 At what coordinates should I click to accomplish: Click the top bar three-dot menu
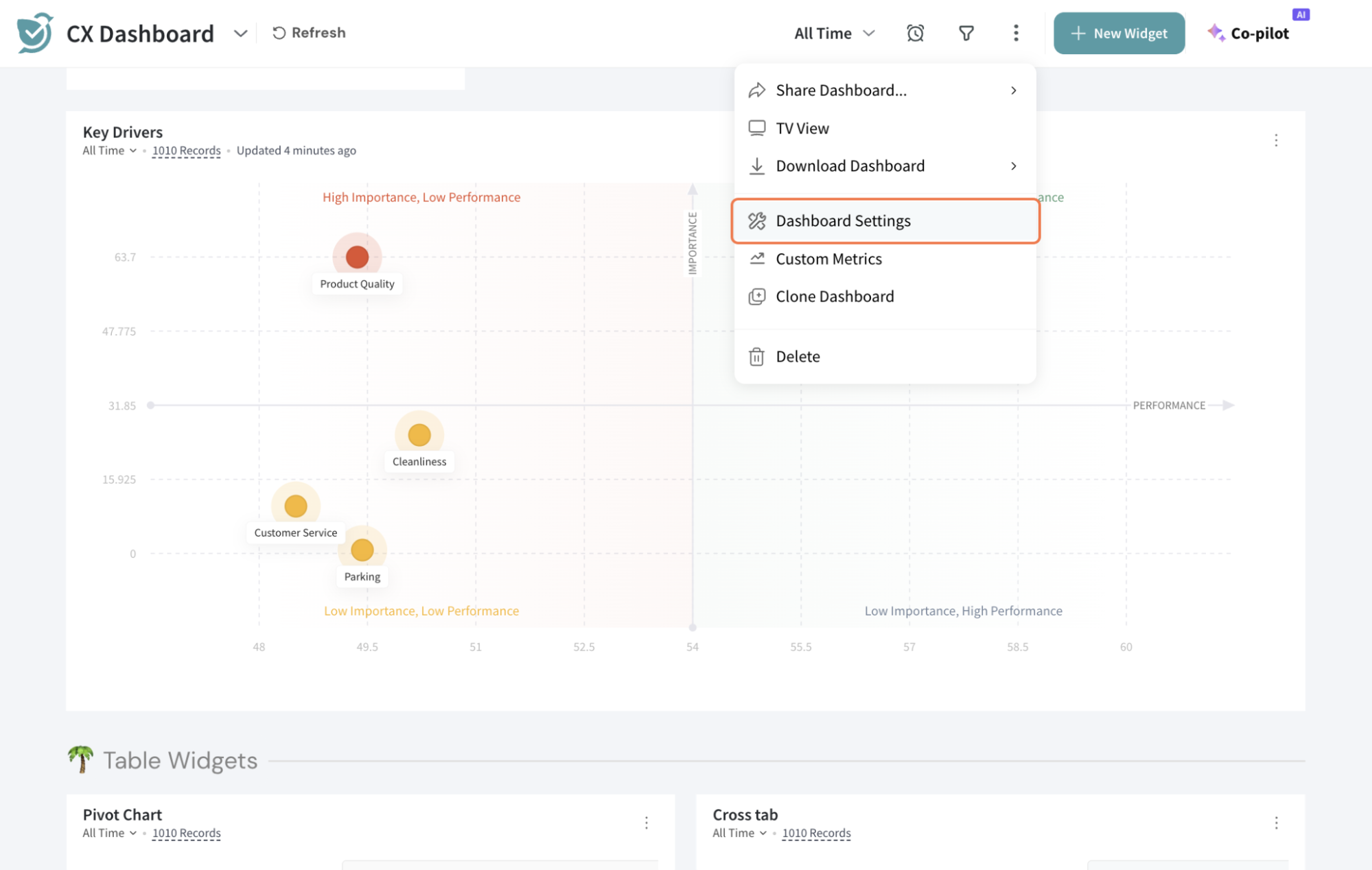point(1016,33)
